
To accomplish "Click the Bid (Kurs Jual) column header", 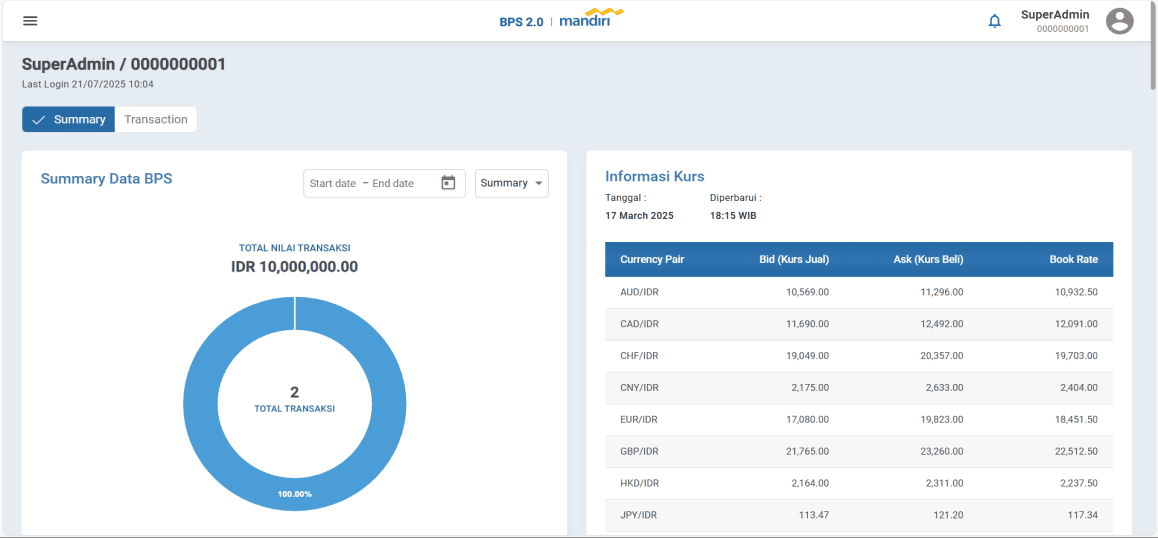I will [x=794, y=259].
